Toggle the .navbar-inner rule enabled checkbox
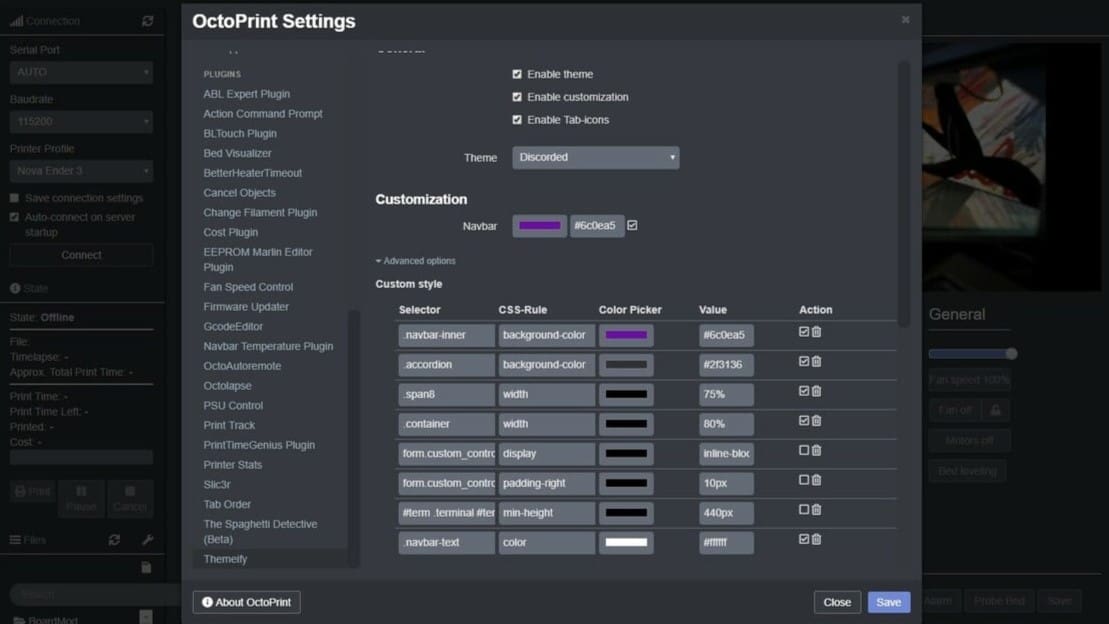 click(803, 332)
